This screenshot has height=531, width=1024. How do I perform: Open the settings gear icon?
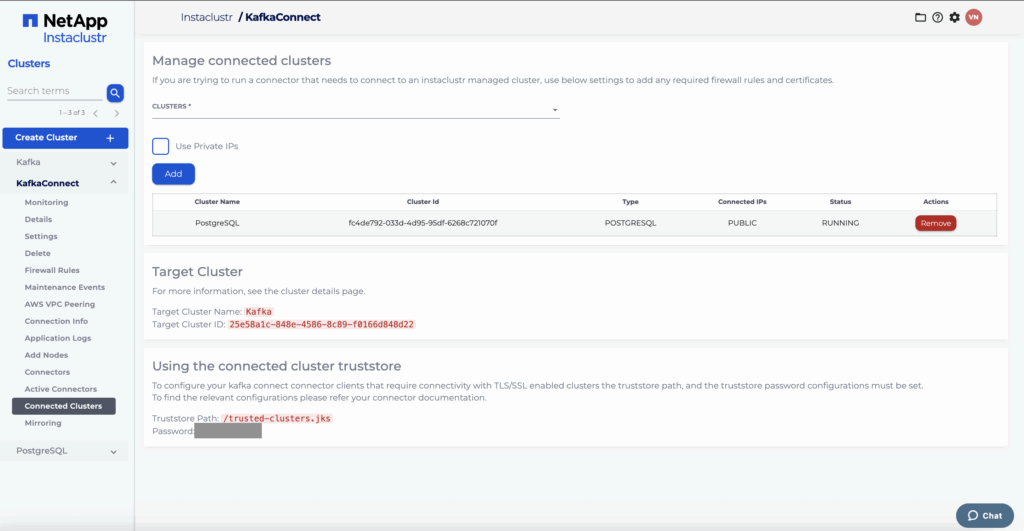[954, 17]
